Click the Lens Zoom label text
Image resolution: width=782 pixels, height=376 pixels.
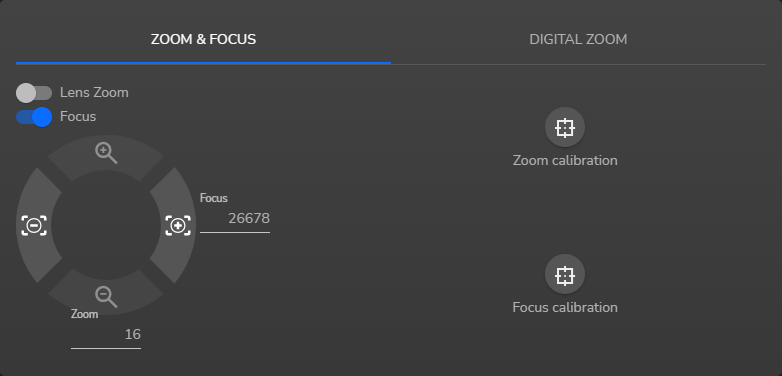[x=94, y=93]
